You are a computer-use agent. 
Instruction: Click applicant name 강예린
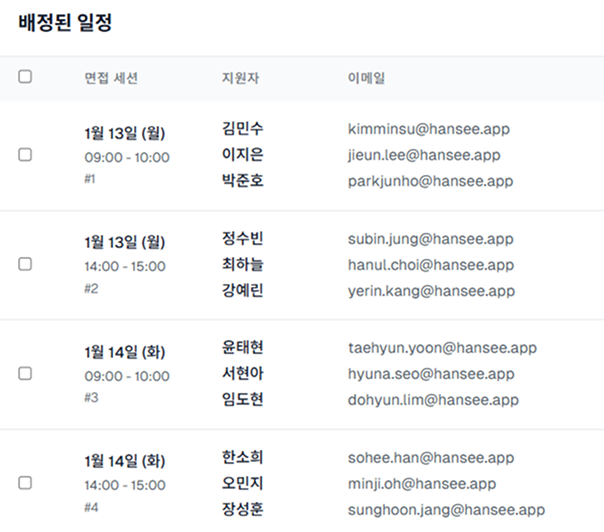tap(242, 291)
